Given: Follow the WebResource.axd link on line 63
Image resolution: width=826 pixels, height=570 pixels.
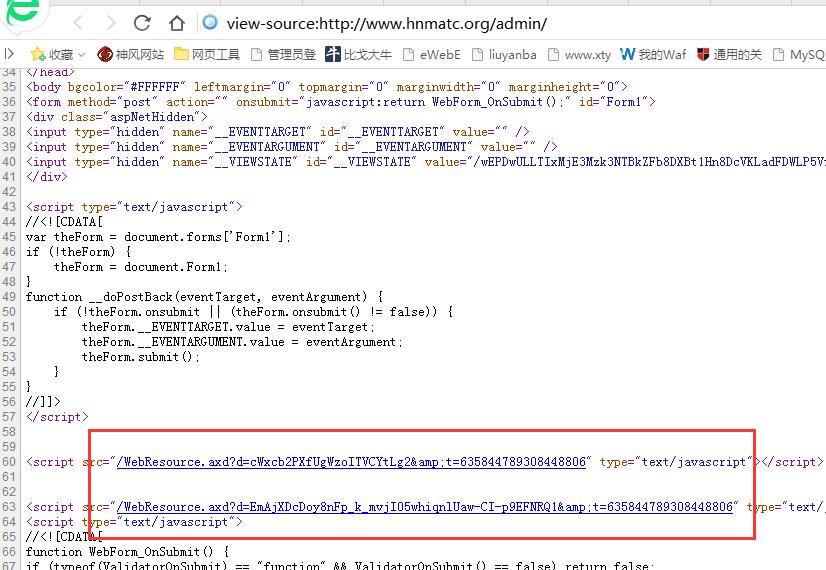Looking at the screenshot, I should tap(425, 507).
